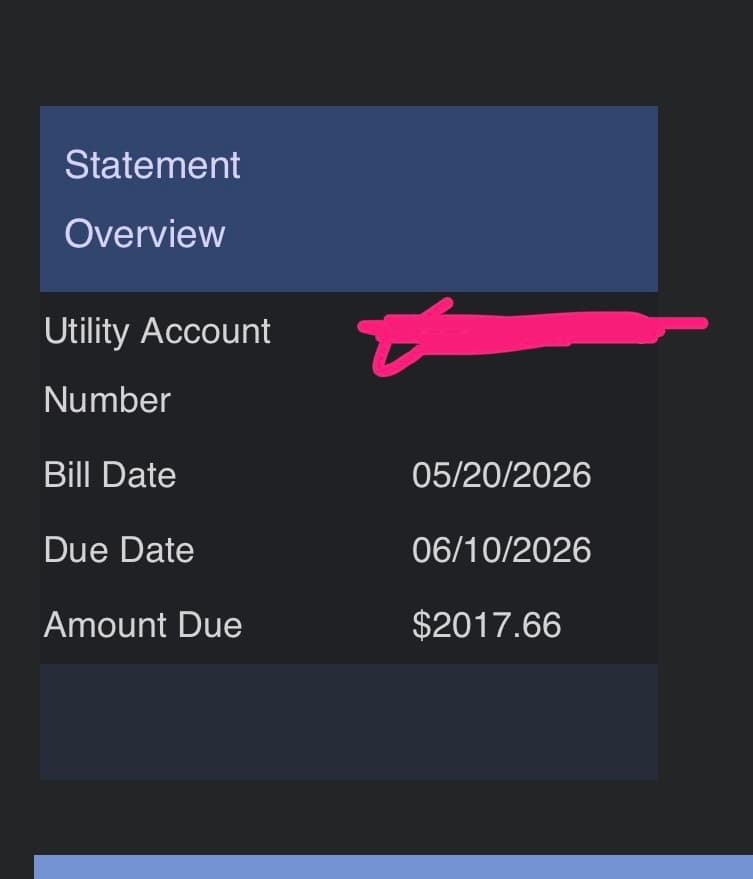The width and height of the screenshot is (753, 879).
Task: Select the due date value 06/10/2026
Action: (501, 550)
